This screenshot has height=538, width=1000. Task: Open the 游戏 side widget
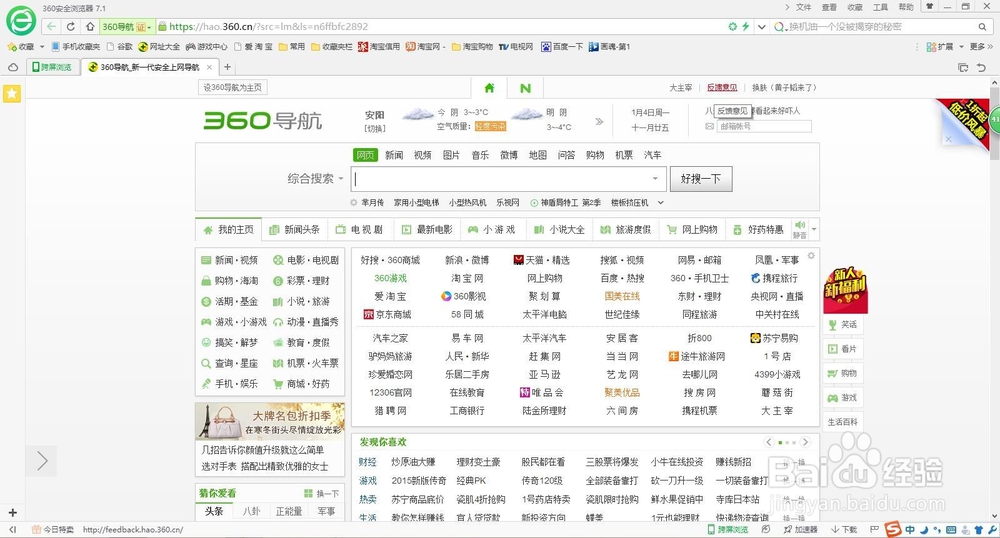[x=843, y=398]
